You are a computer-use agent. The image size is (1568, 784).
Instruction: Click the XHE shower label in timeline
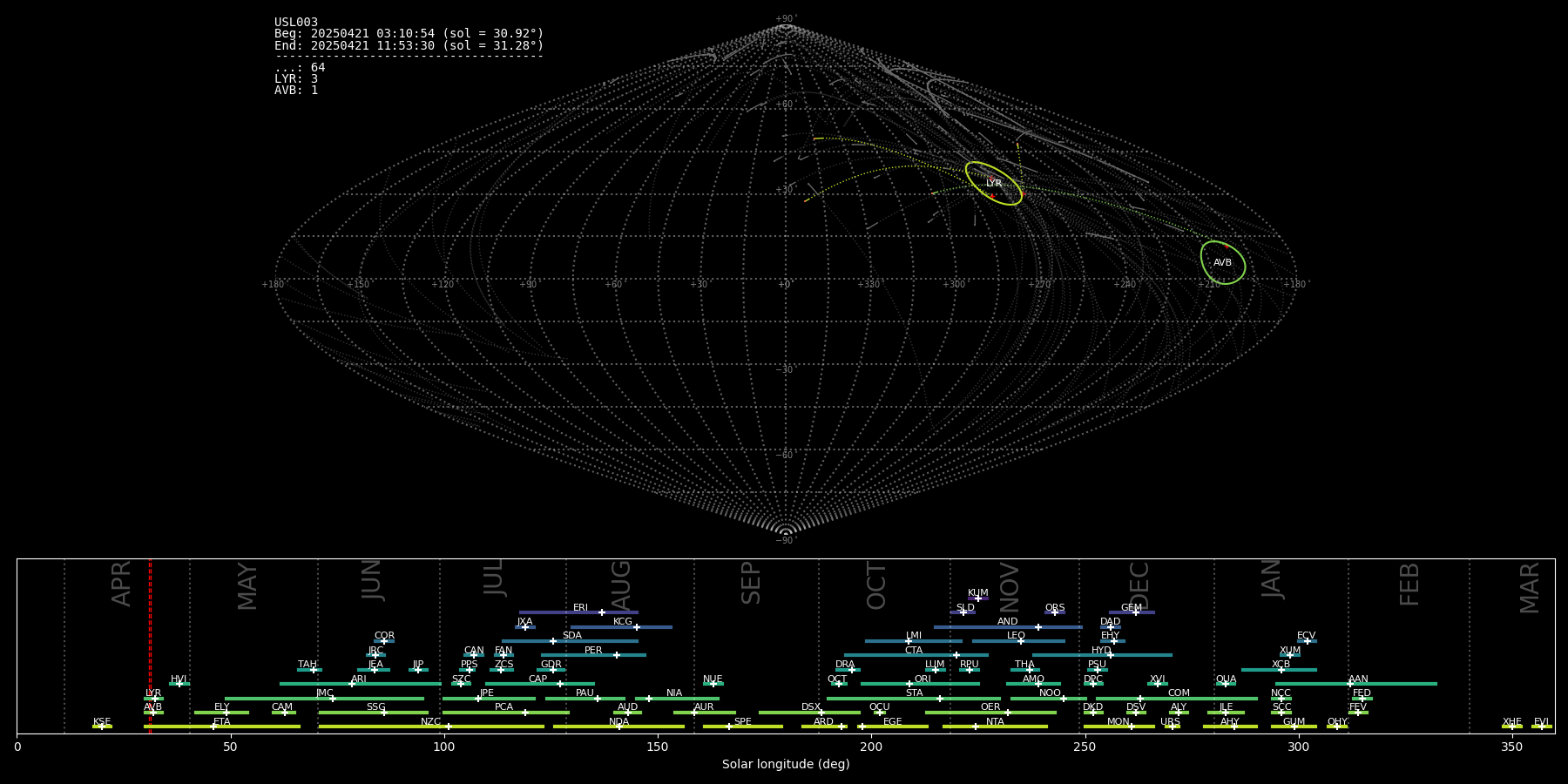(x=1511, y=722)
